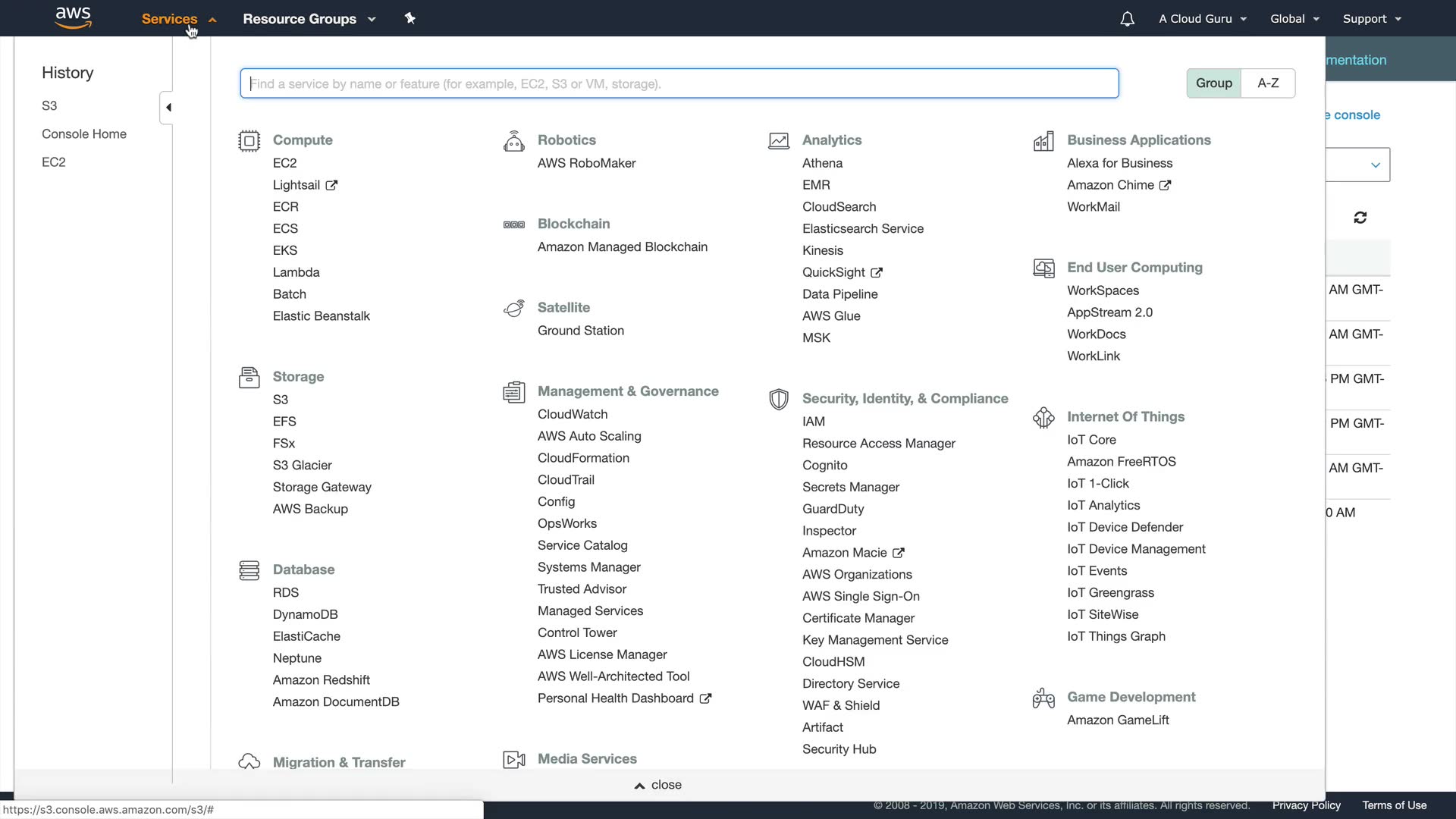
Task: Click the Compute category chip icon
Action: (x=249, y=141)
